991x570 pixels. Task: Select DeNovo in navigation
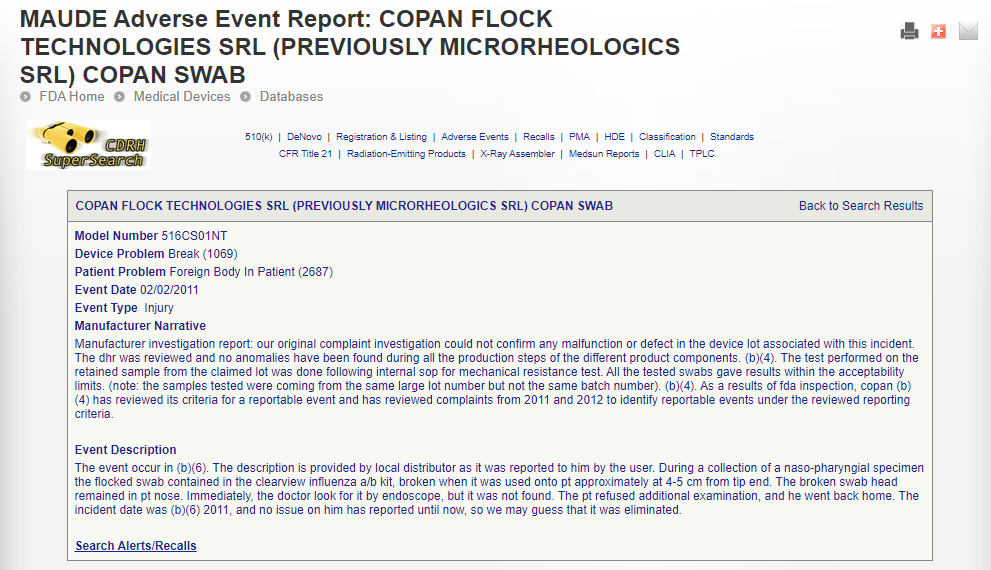[x=304, y=136]
